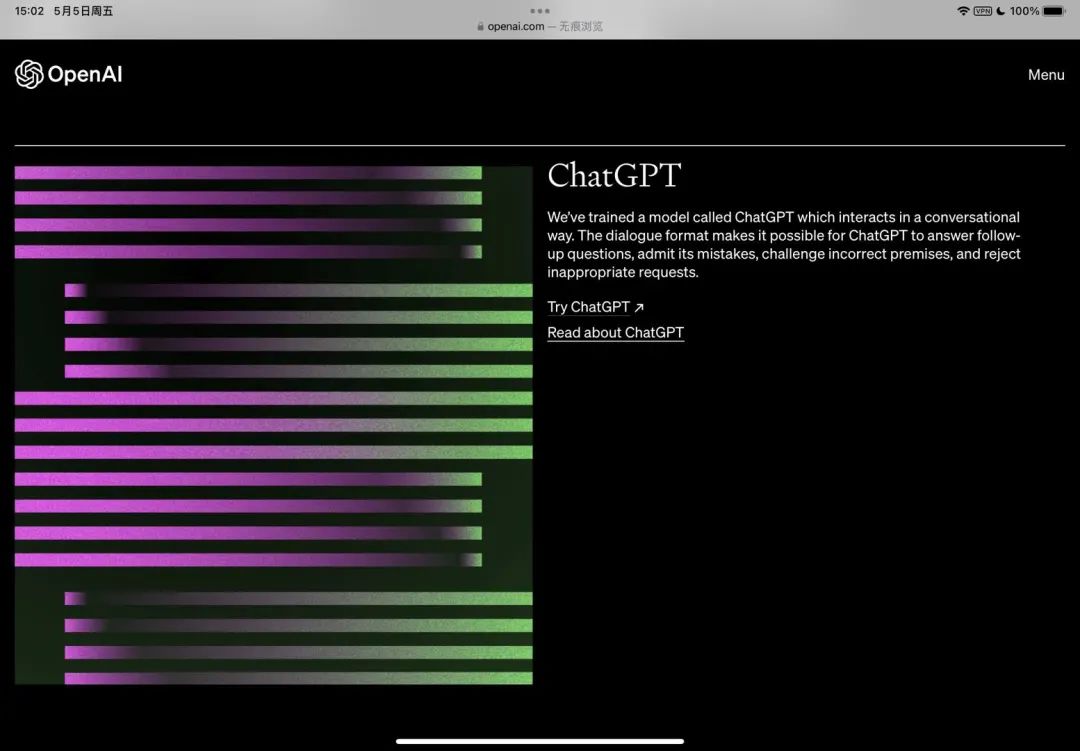
Task: Tap the home indicator bar at the bottom
Action: 539,741
